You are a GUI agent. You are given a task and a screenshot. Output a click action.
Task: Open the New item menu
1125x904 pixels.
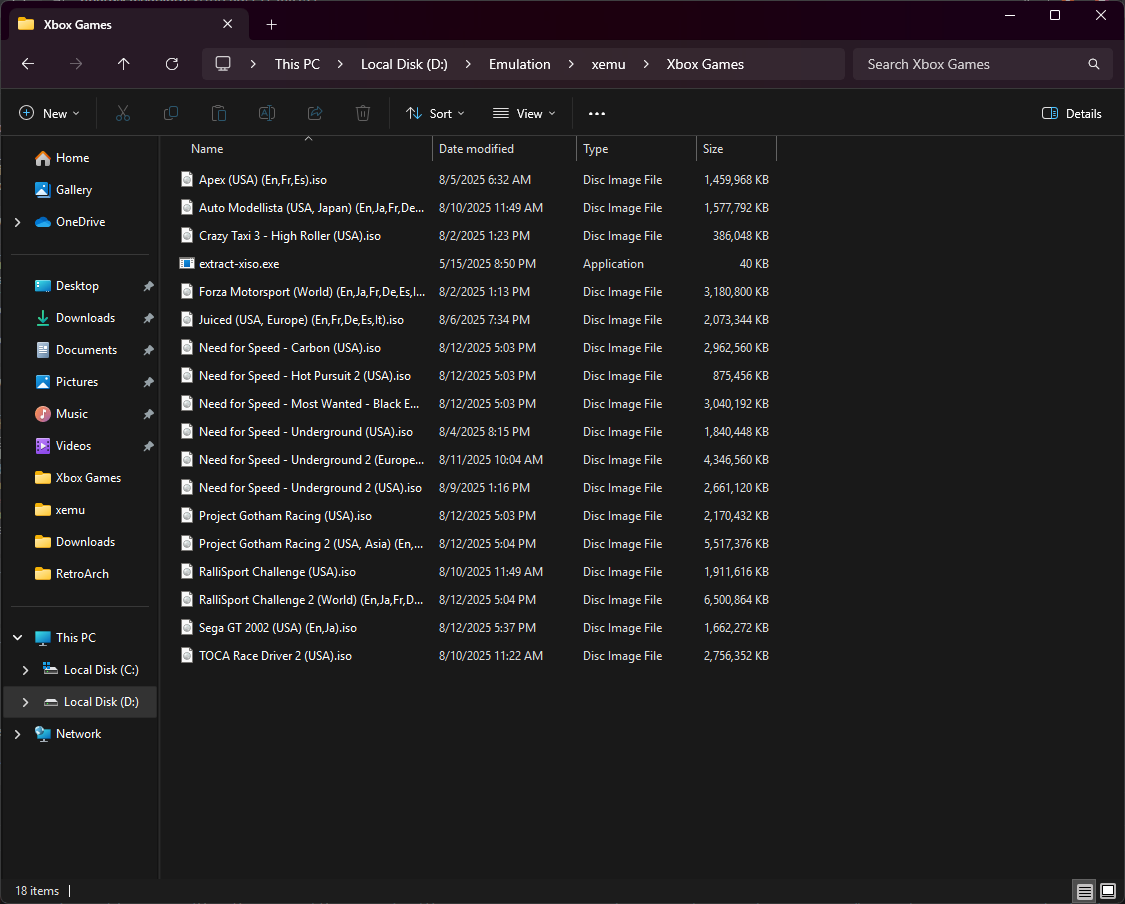49,114
